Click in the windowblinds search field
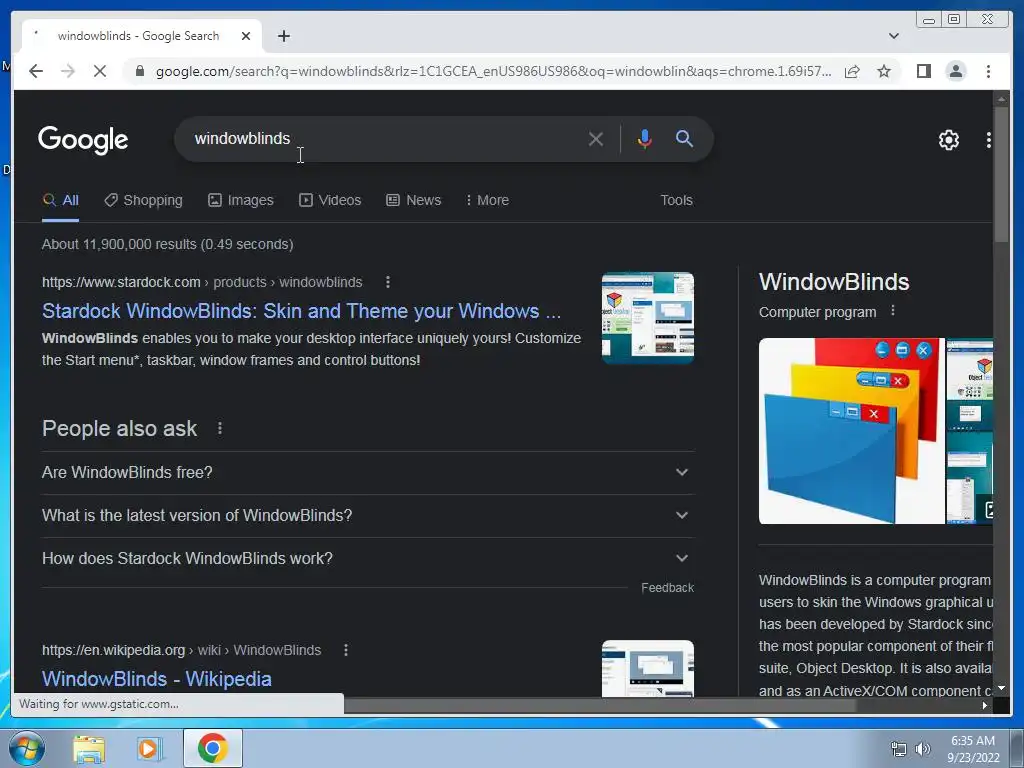The image size is (1024, 768). [x=385, y=138]
